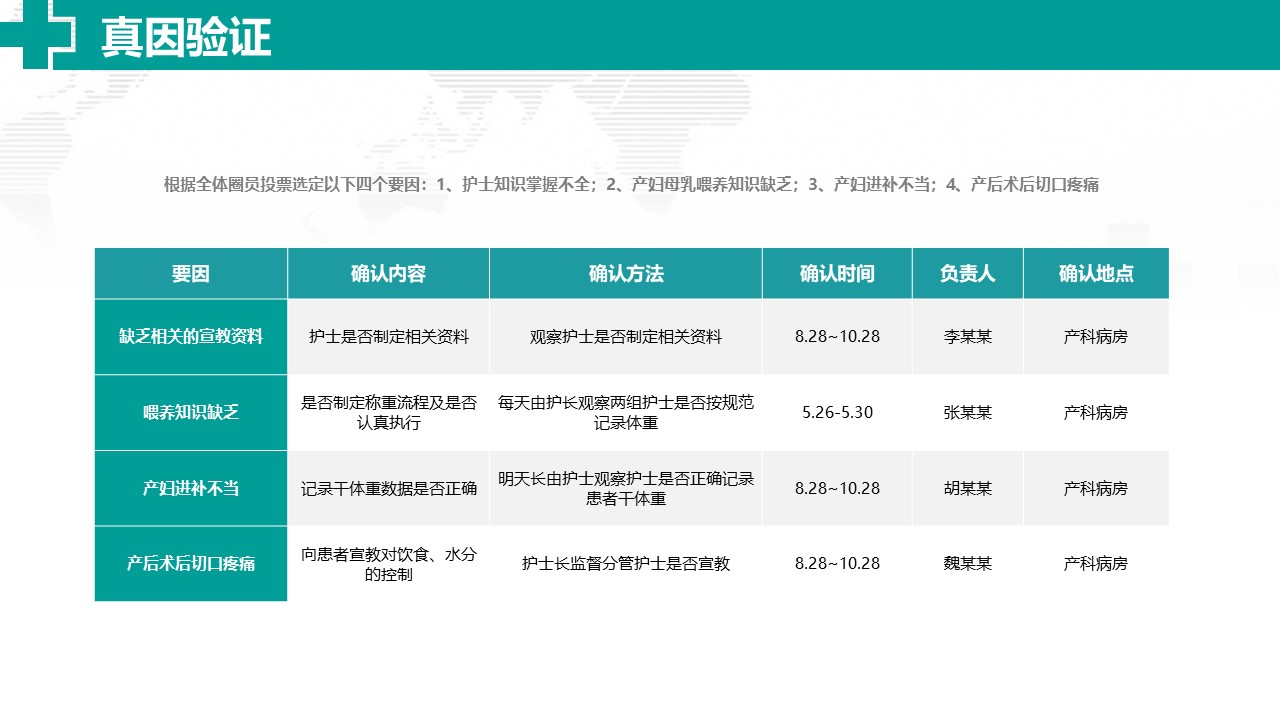The image size is (1280, 720).
Task: Select the cell 护士长监督分管护士是否宣教
Action: click(x=626, y=564)
